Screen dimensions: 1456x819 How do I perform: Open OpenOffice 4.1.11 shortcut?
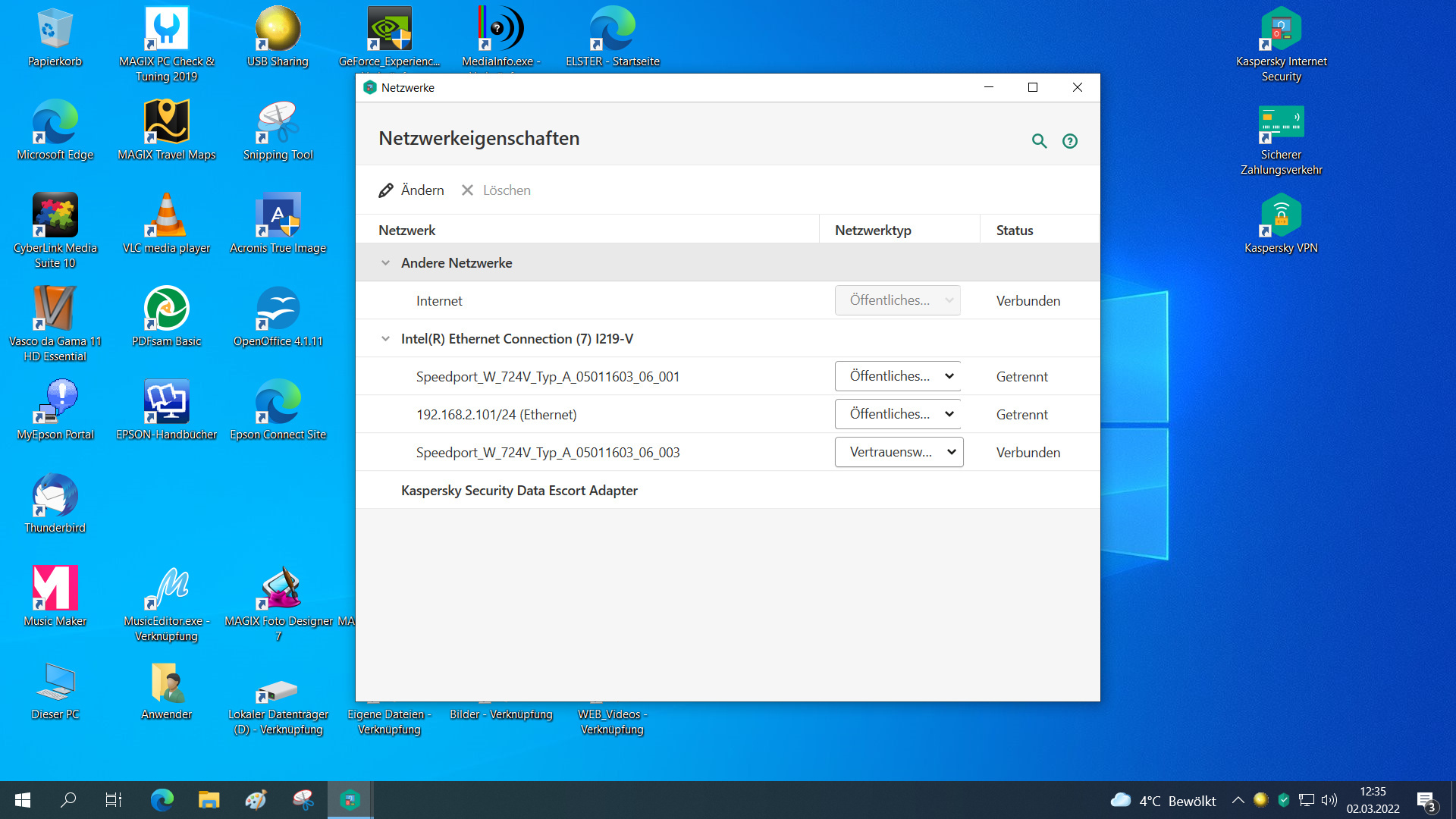pos(278,317)
